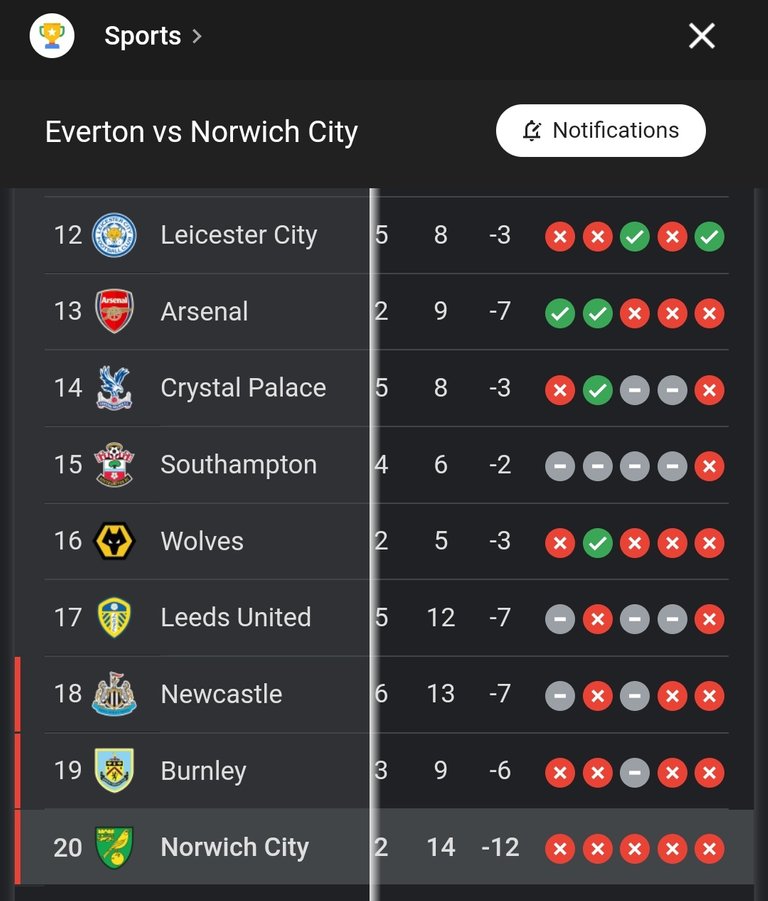Open the Southampton club crest
768x901 pixels.
click(x=114, y=464)
